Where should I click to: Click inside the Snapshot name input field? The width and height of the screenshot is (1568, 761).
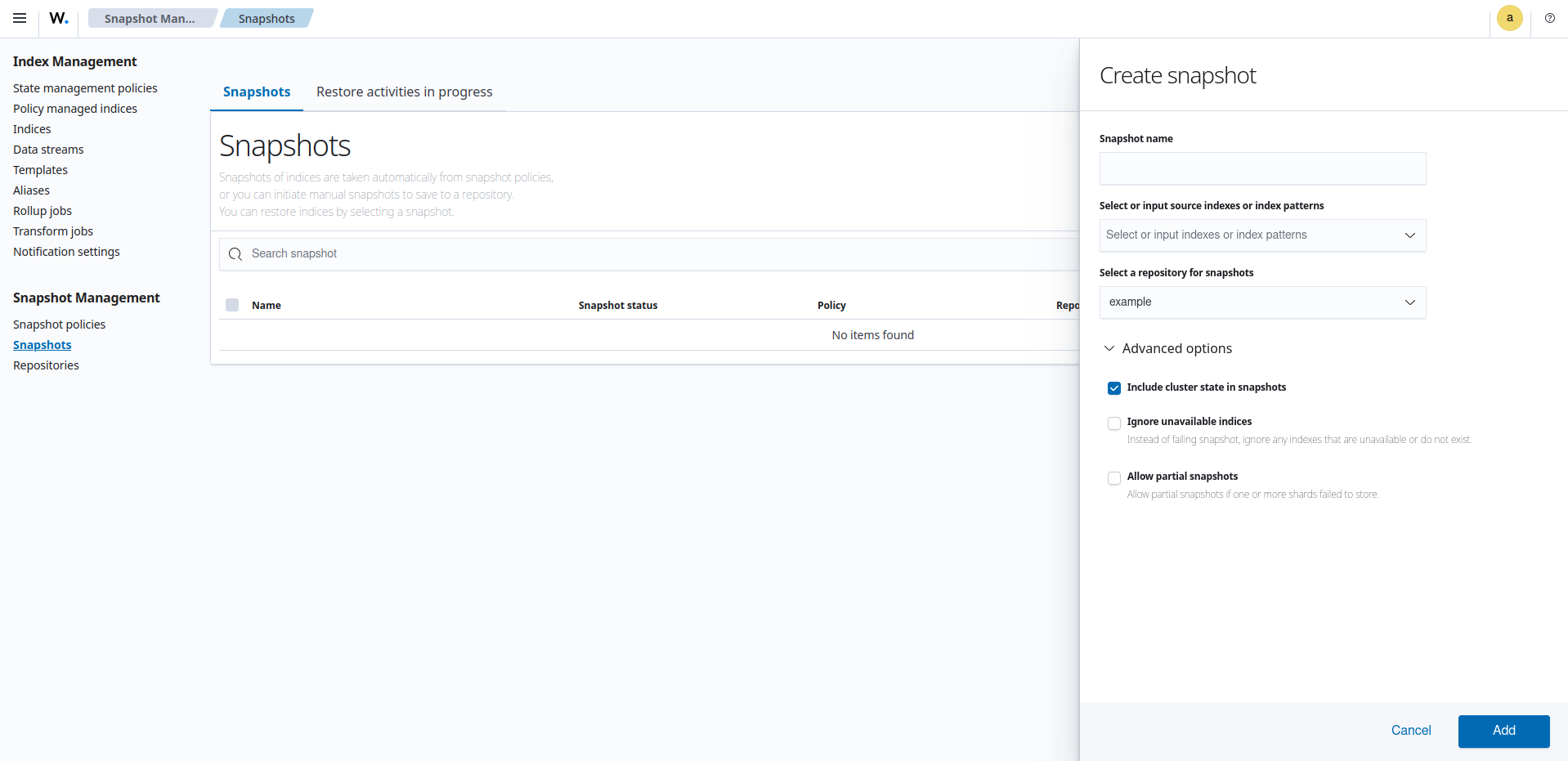(1261, 168)
